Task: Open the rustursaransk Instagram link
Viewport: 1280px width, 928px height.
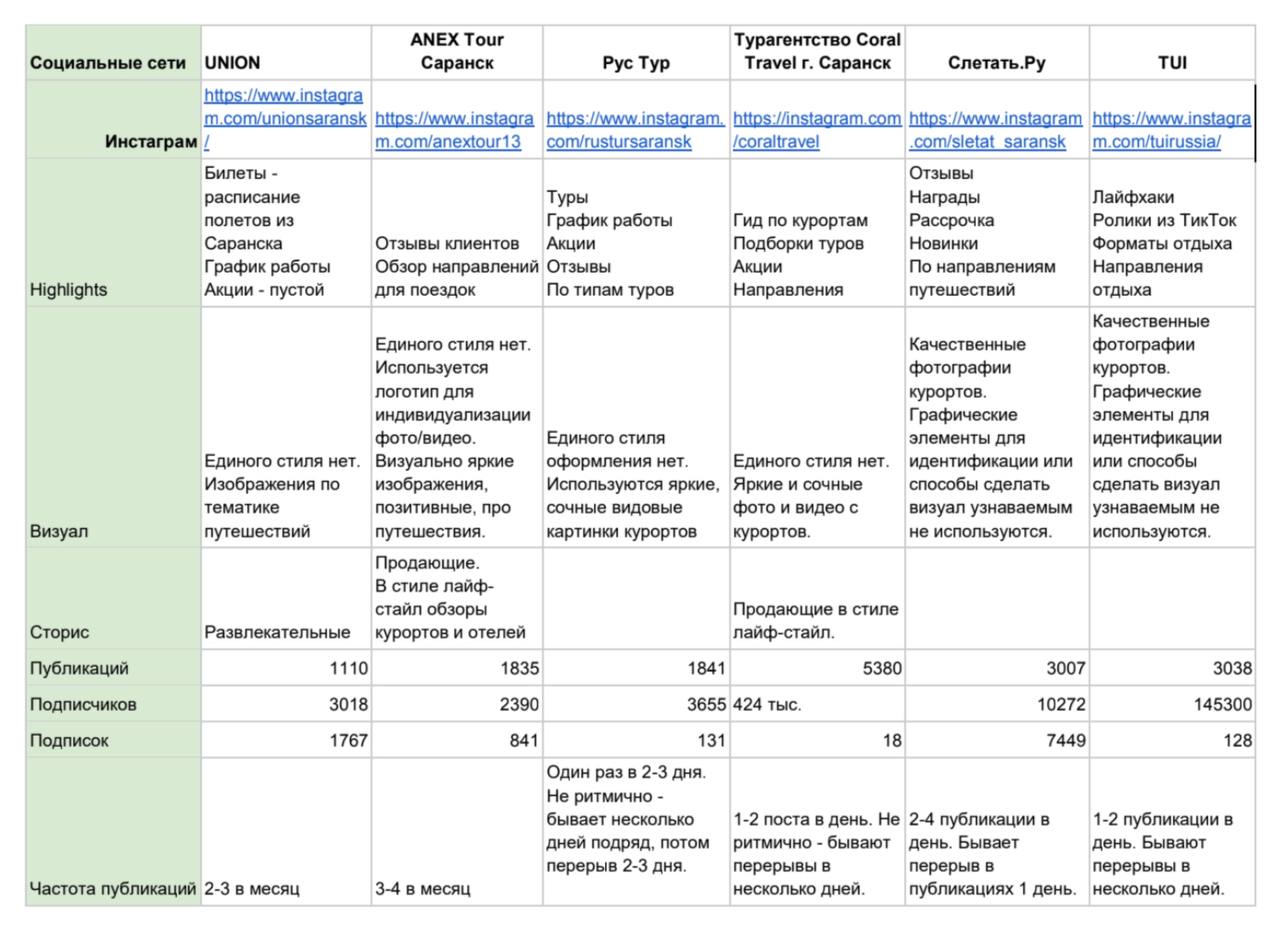Action: (635, 130)
